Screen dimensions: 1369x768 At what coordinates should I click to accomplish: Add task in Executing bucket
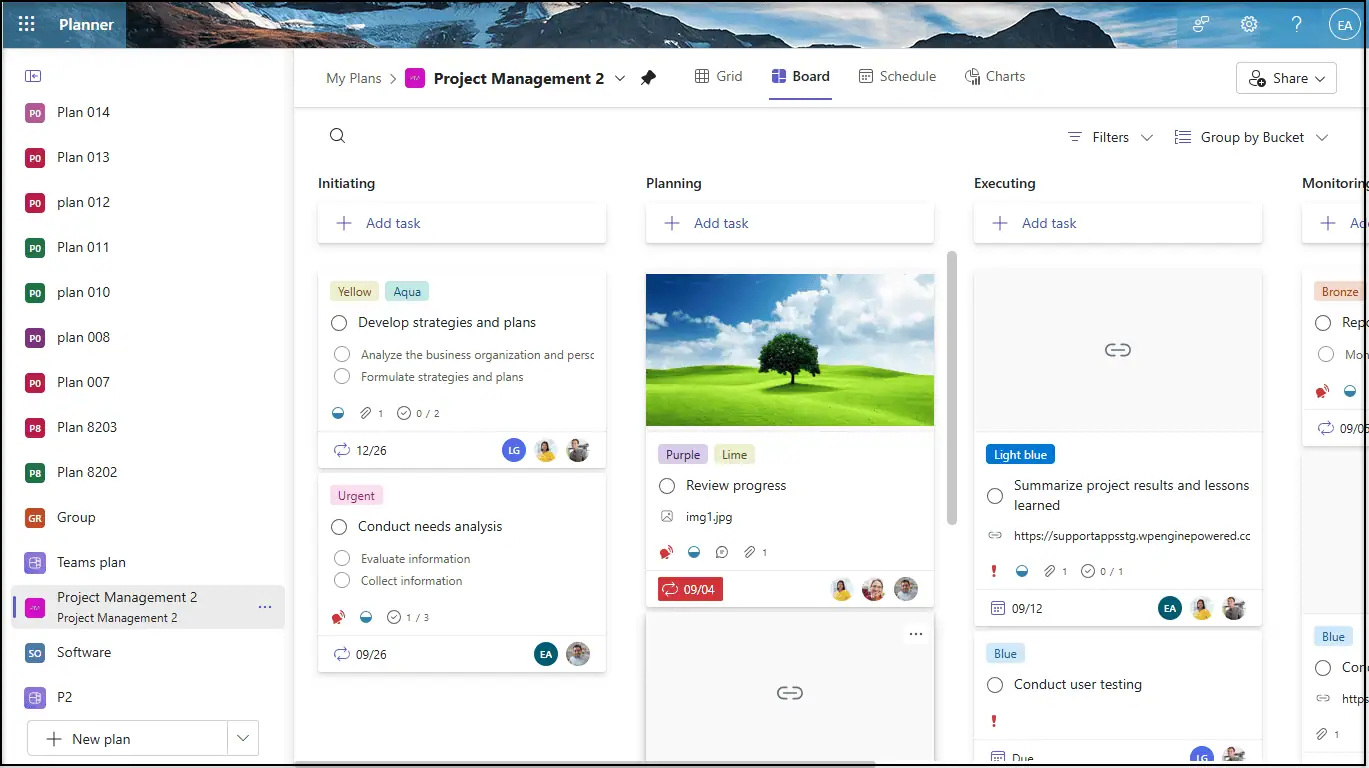click(x=1118, y=223)
